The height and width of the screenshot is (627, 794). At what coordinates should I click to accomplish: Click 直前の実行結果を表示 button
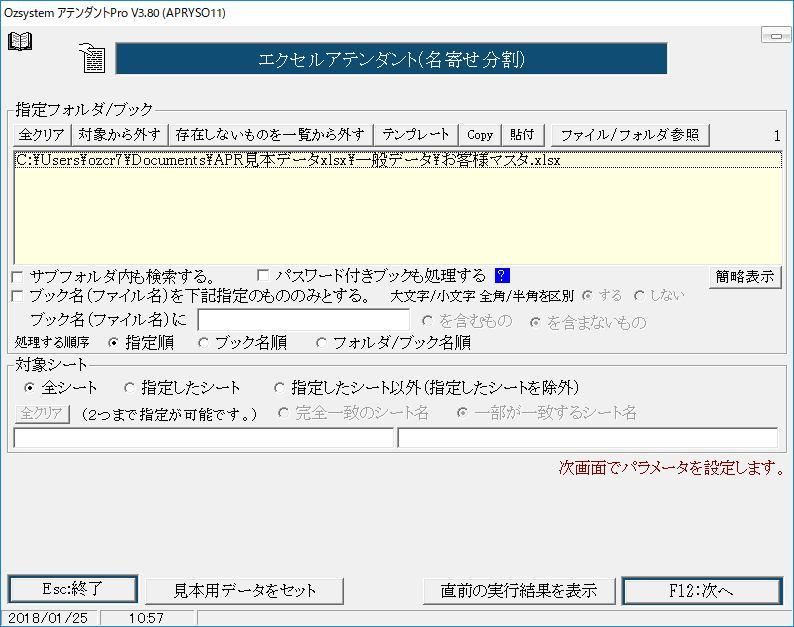(x=519, y=591)
